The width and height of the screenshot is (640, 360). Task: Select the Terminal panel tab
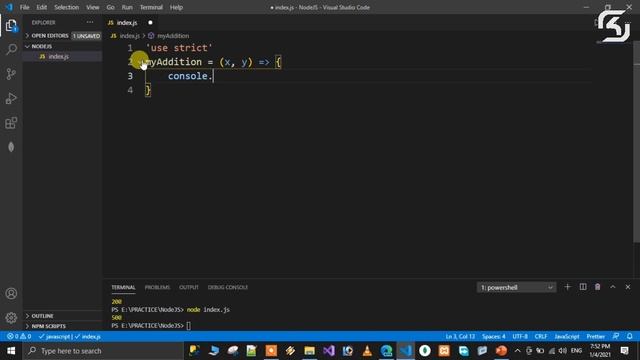coord(123,287)
